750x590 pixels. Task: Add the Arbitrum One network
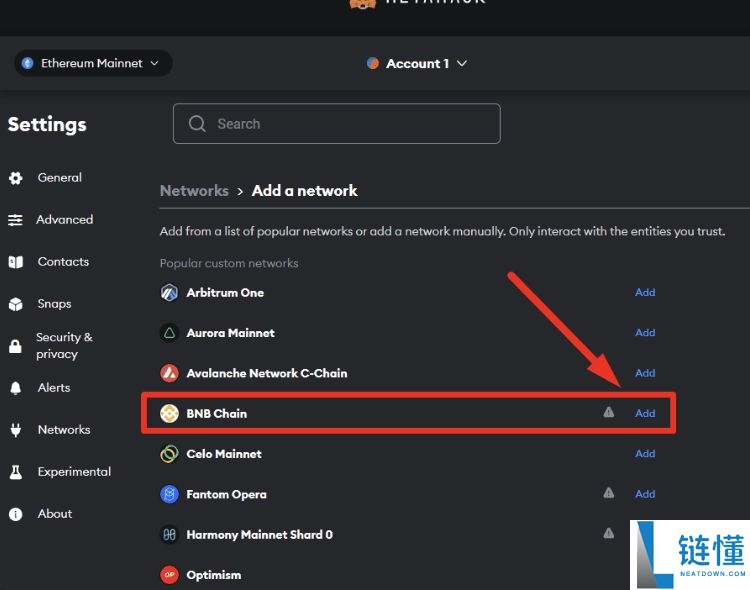click(x=645, y=292)
